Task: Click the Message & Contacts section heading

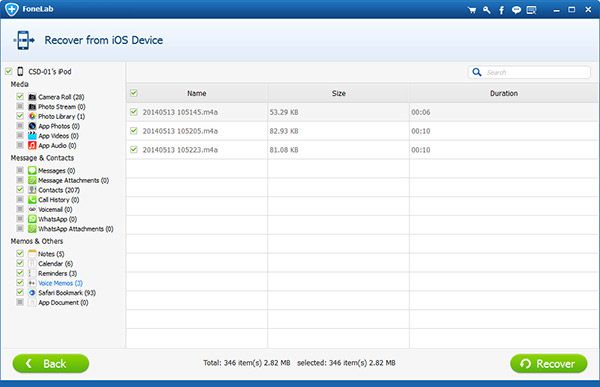Action: pyautogui.click(x=42, y=158)
